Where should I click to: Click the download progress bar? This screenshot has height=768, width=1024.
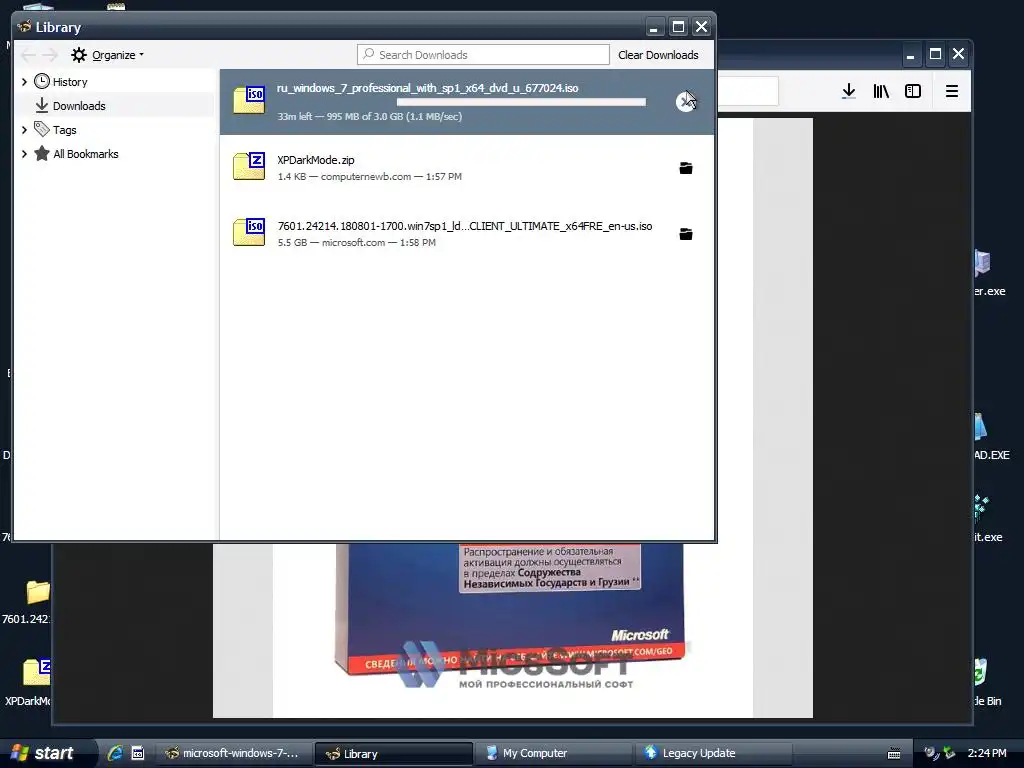521,102
